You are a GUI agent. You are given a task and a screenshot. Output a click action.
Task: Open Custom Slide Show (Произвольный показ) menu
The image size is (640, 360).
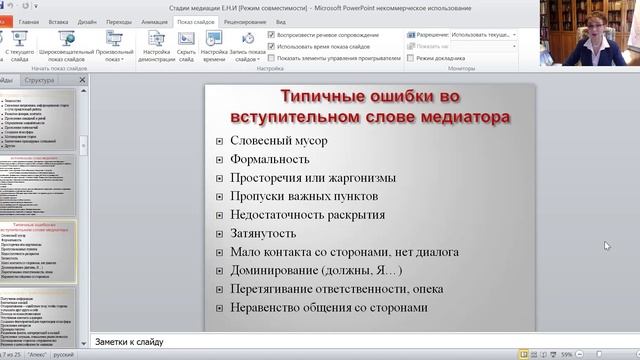pos(114,46)
